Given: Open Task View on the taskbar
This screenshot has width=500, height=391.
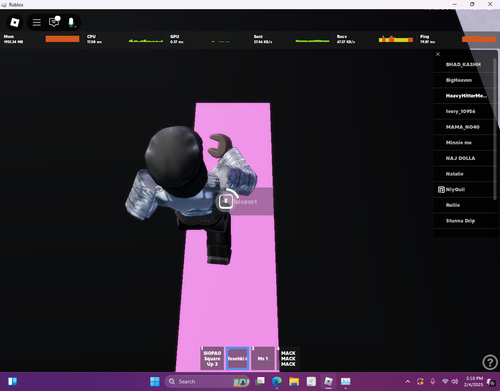Looking at the screenshot, I should click(260, 381).
